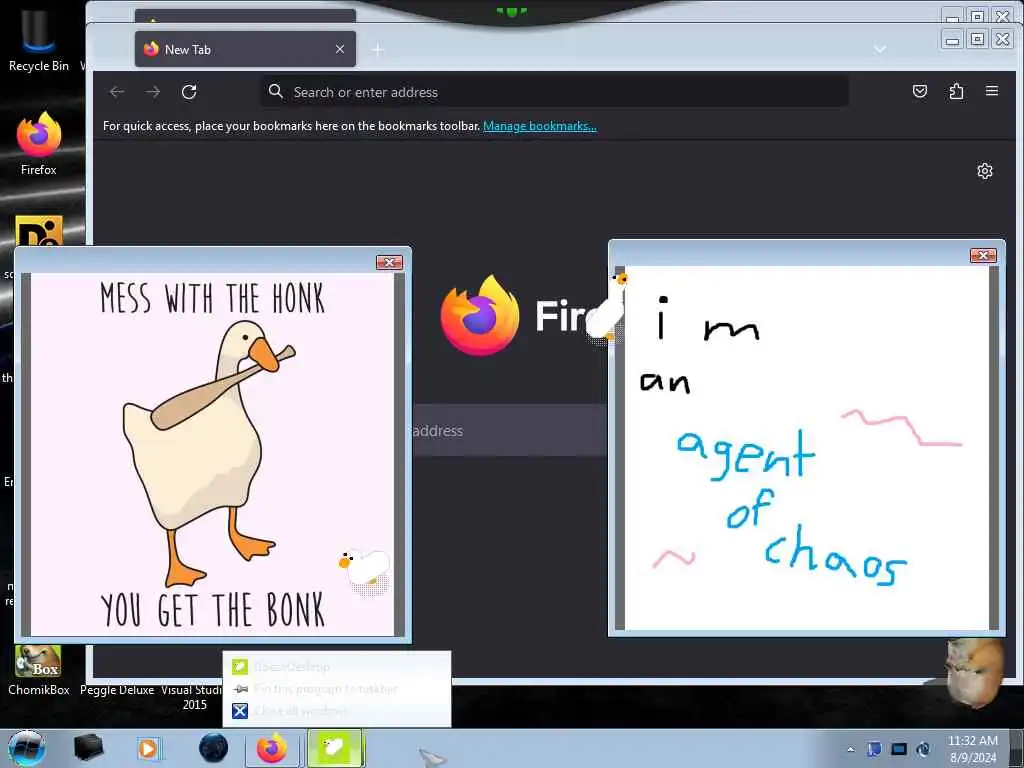Go back with Firefox's back arrow
The height and width of the screenshot is (768, 1024).
pyautogui.click(x=117, y=92)
